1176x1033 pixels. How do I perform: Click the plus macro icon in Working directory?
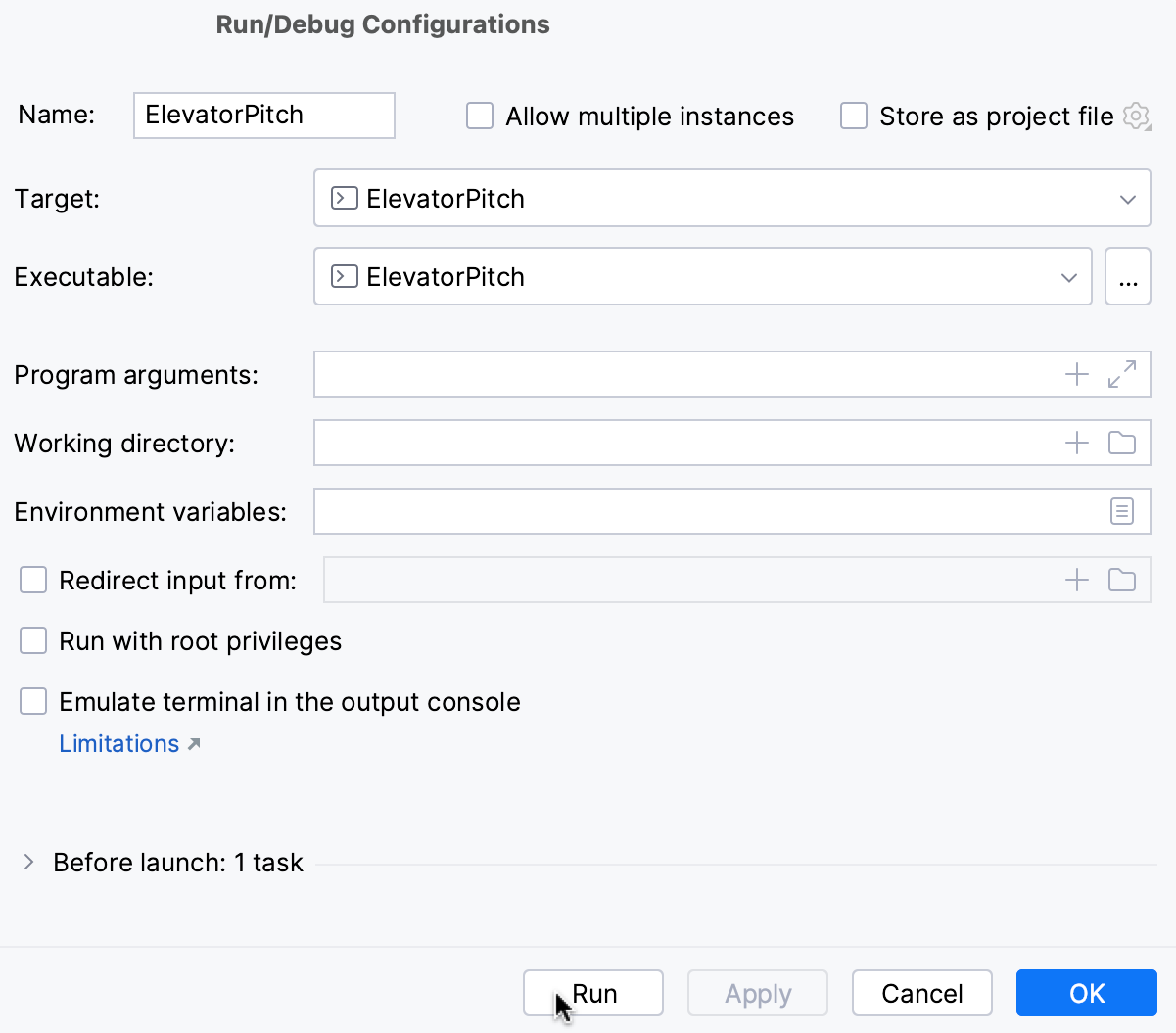(x=1077, y=443)
